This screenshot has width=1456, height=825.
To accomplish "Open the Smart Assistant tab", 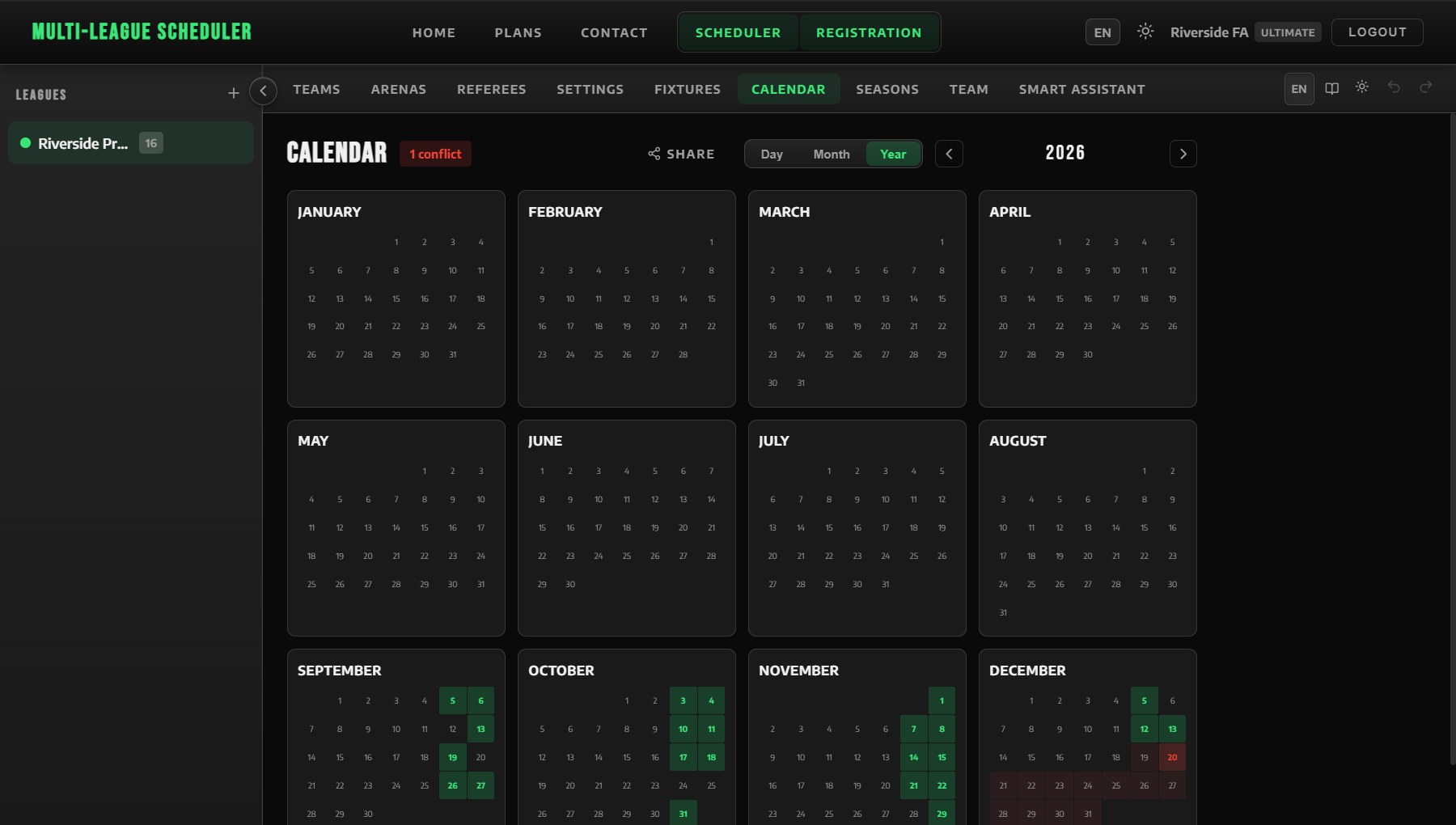I will [x=1081, y=89].
